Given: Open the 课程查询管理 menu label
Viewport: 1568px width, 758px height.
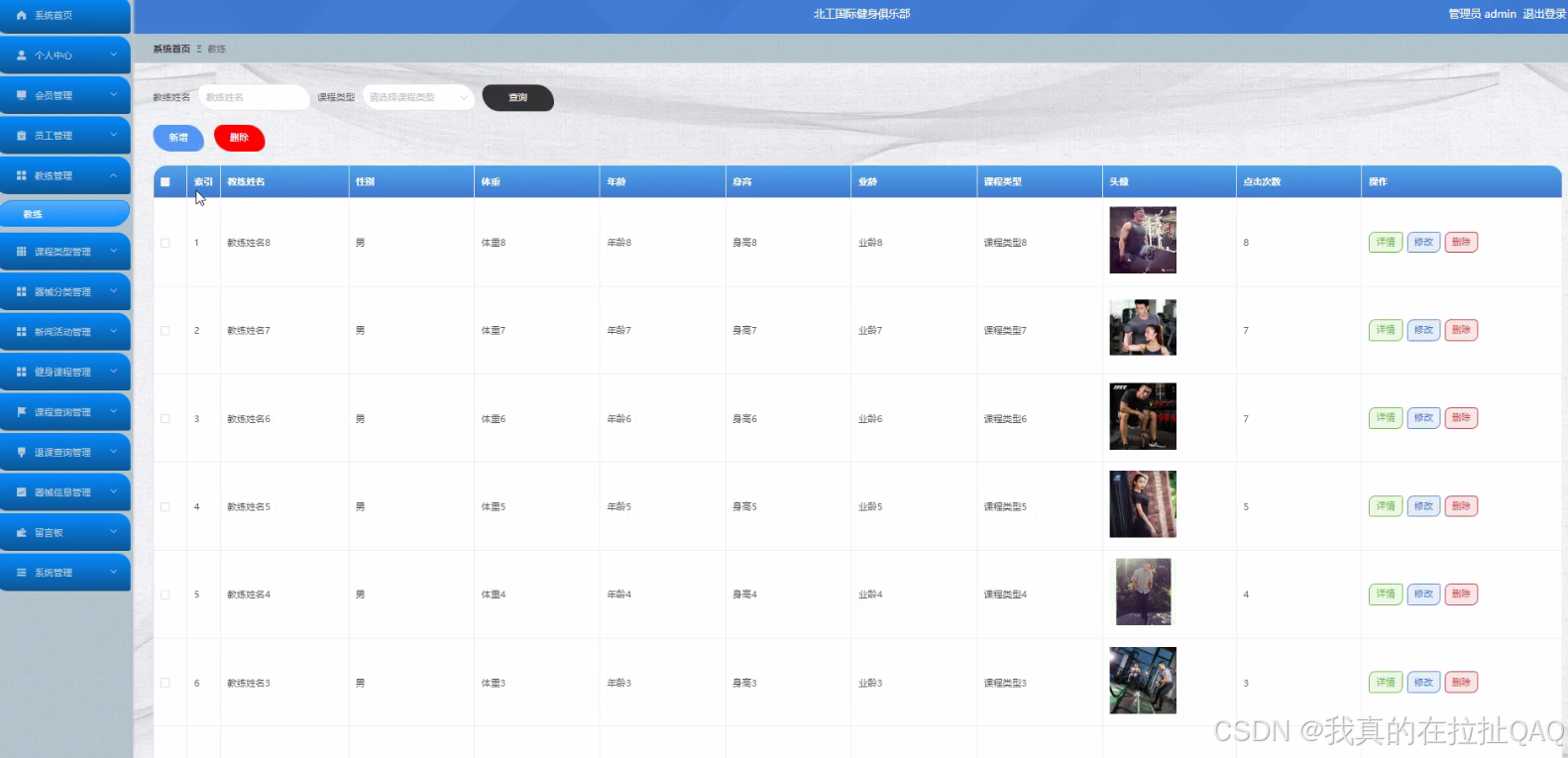Looking at the screenshot, I should 62,412.
